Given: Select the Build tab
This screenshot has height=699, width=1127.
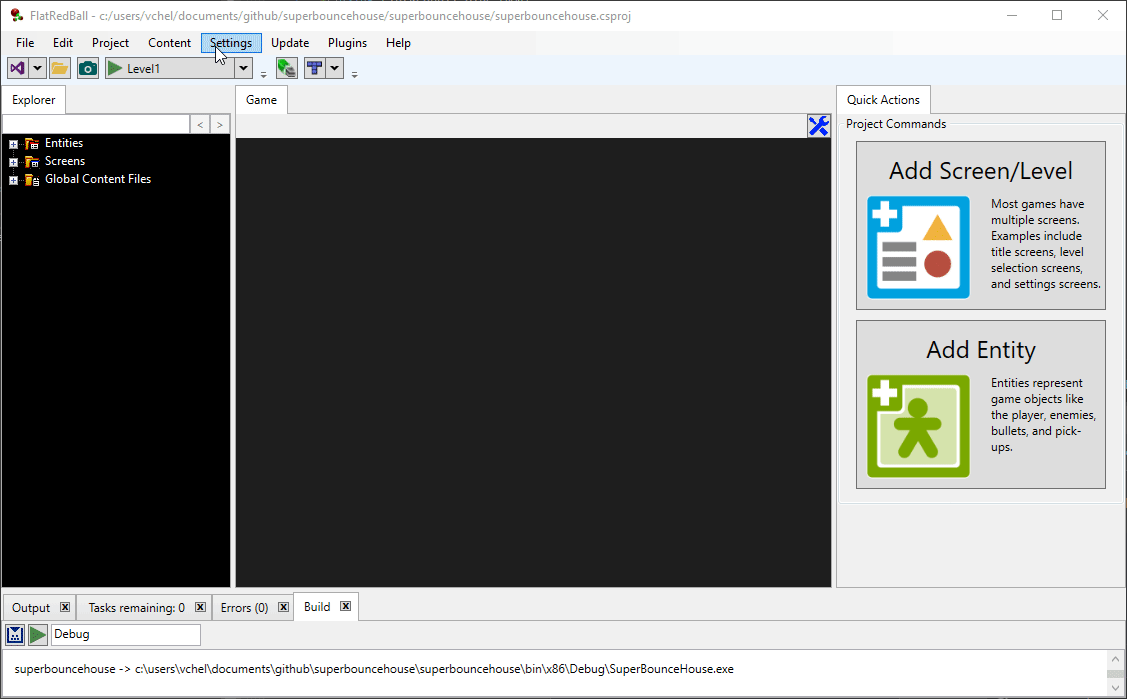Looking at the screenshot, I should click(x=317, y=607).
